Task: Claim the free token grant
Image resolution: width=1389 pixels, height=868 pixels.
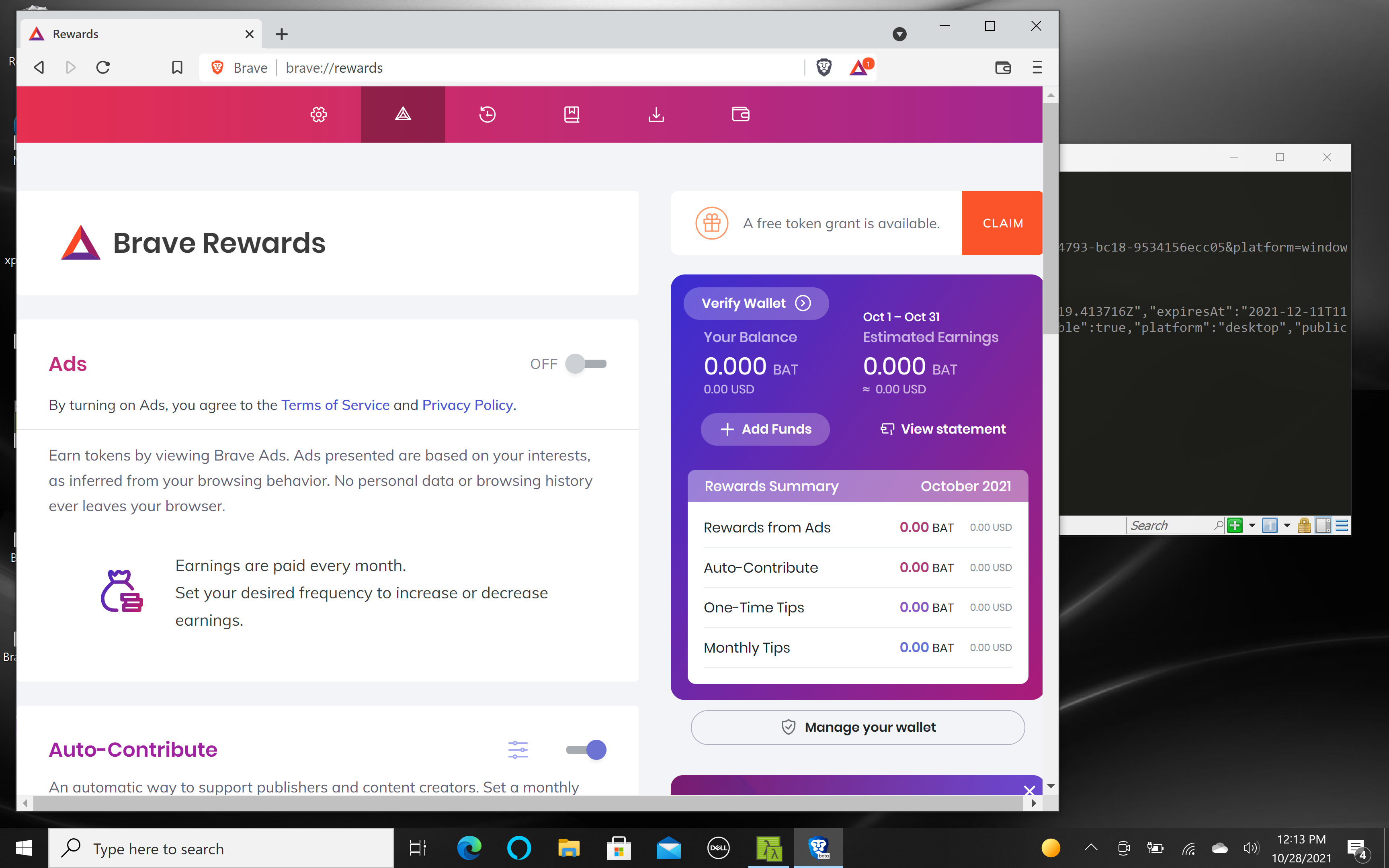Action: [1002, 223]
